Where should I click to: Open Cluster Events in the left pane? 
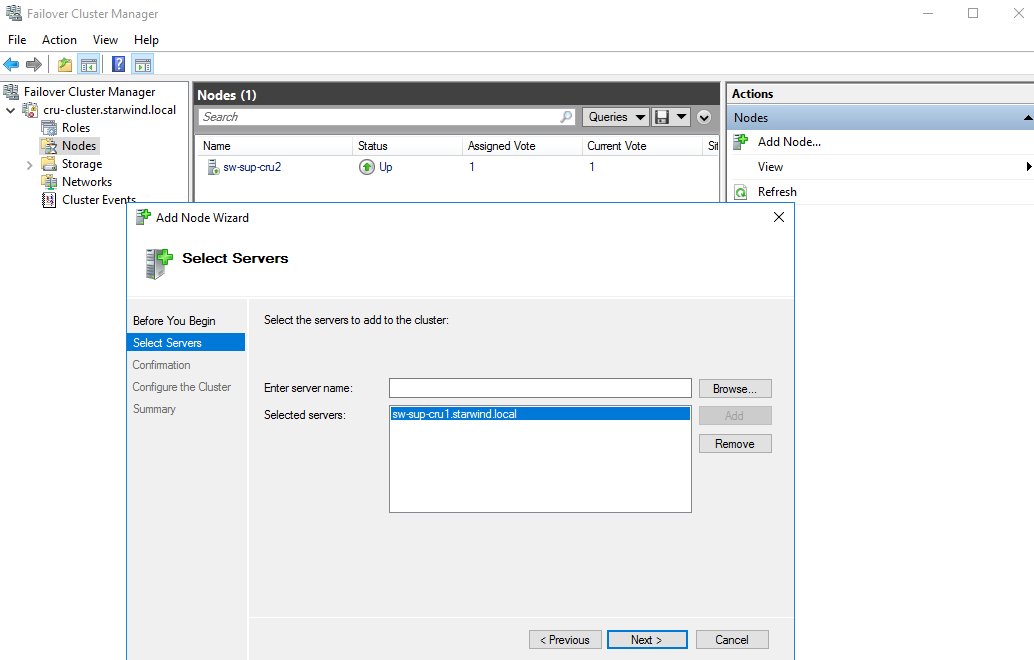(x=90, y=199)
